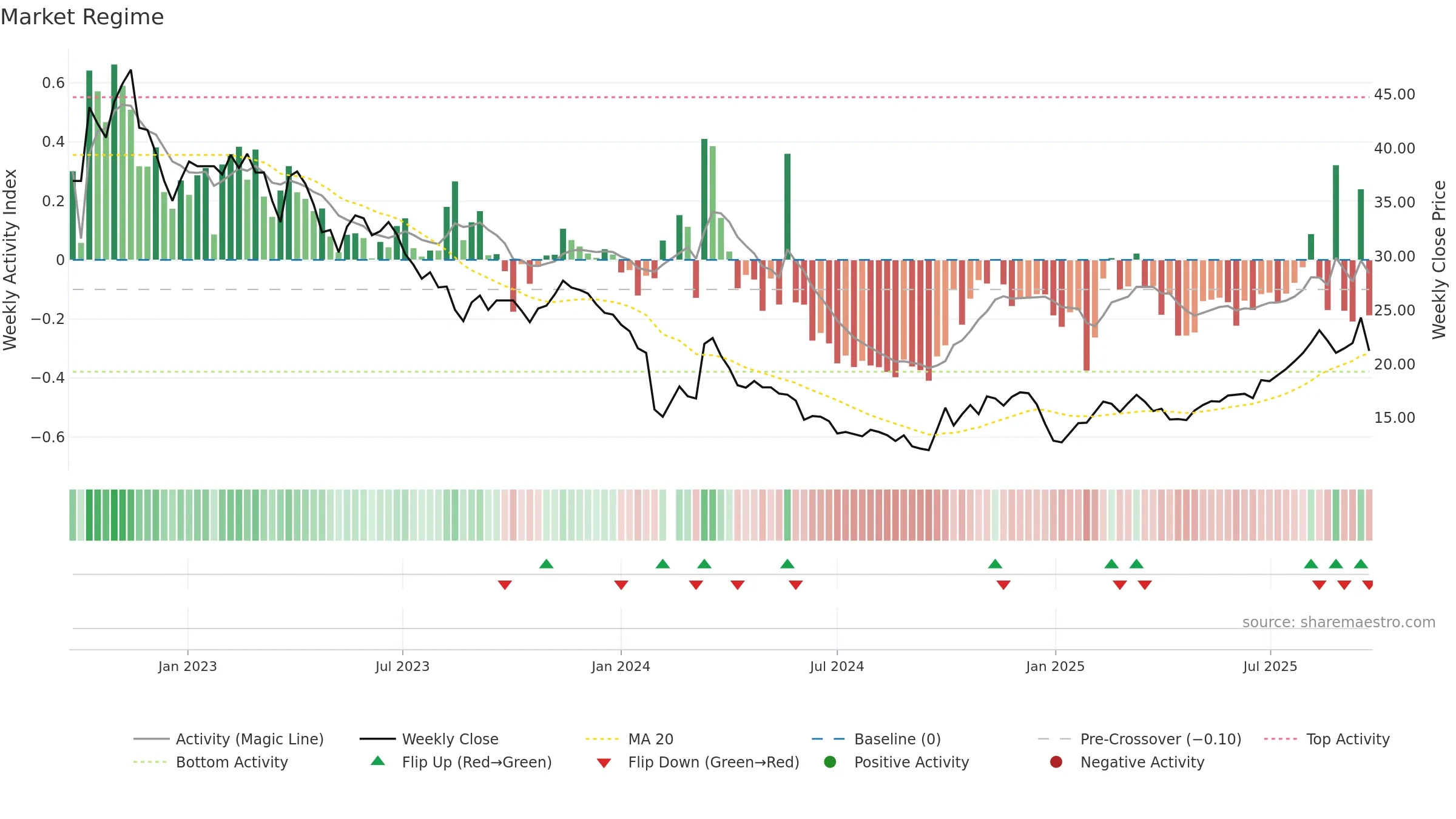This screenshot has width=1456, height=819.
Task: Click the 45.00 price axis value
Action: click(1395, 95)
